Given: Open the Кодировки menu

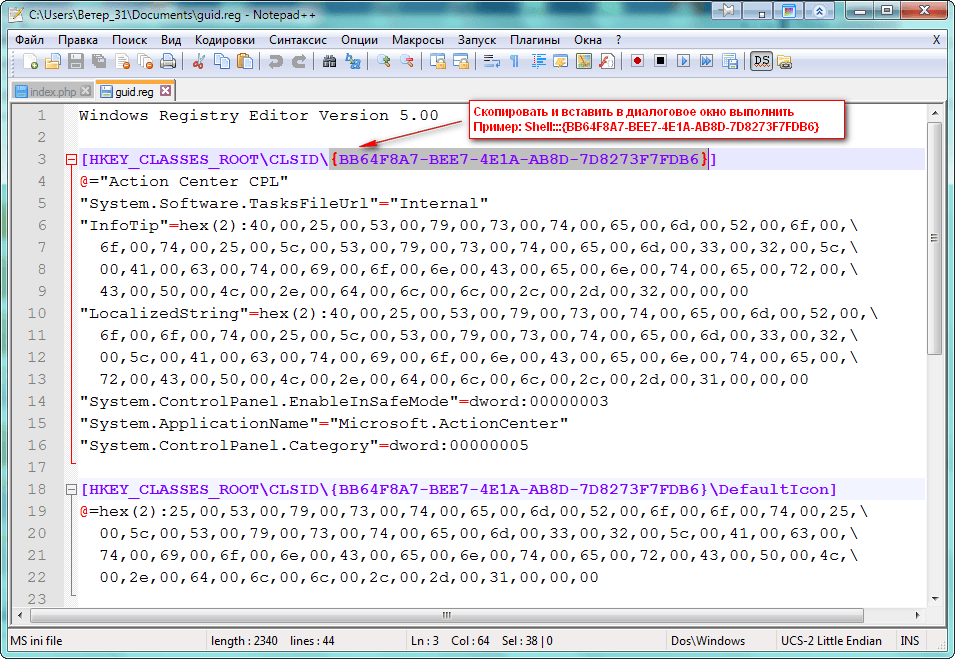Looking at the screenshot, I should coord(224,40).
